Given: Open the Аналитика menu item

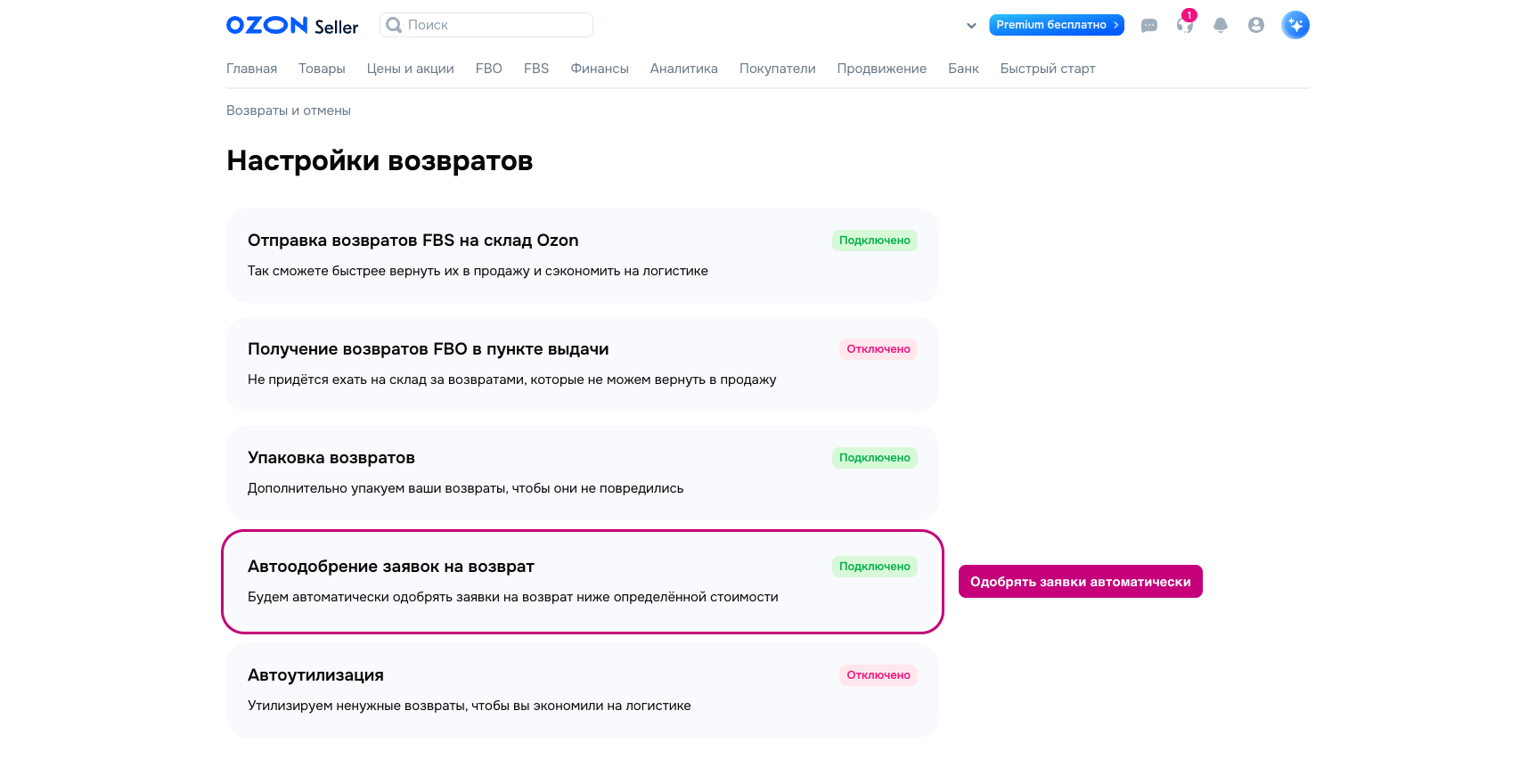Looking at the screenshot, I should click(x=684, y=69).
